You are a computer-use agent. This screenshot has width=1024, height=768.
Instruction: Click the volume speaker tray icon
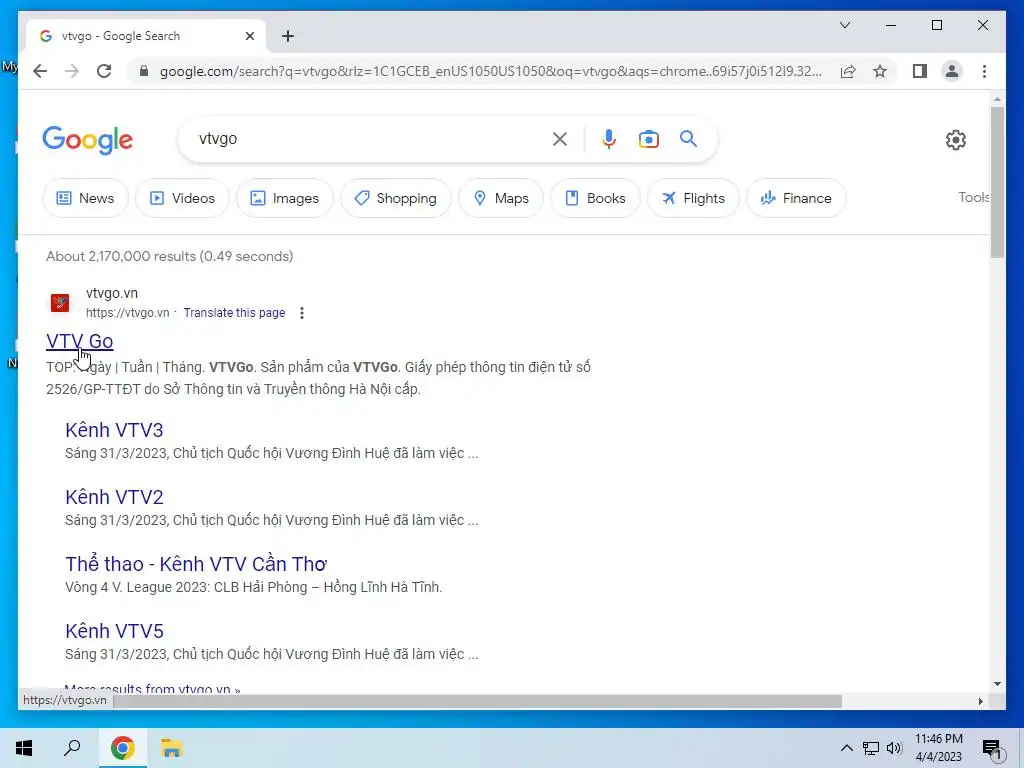click(x=894, y=748)
